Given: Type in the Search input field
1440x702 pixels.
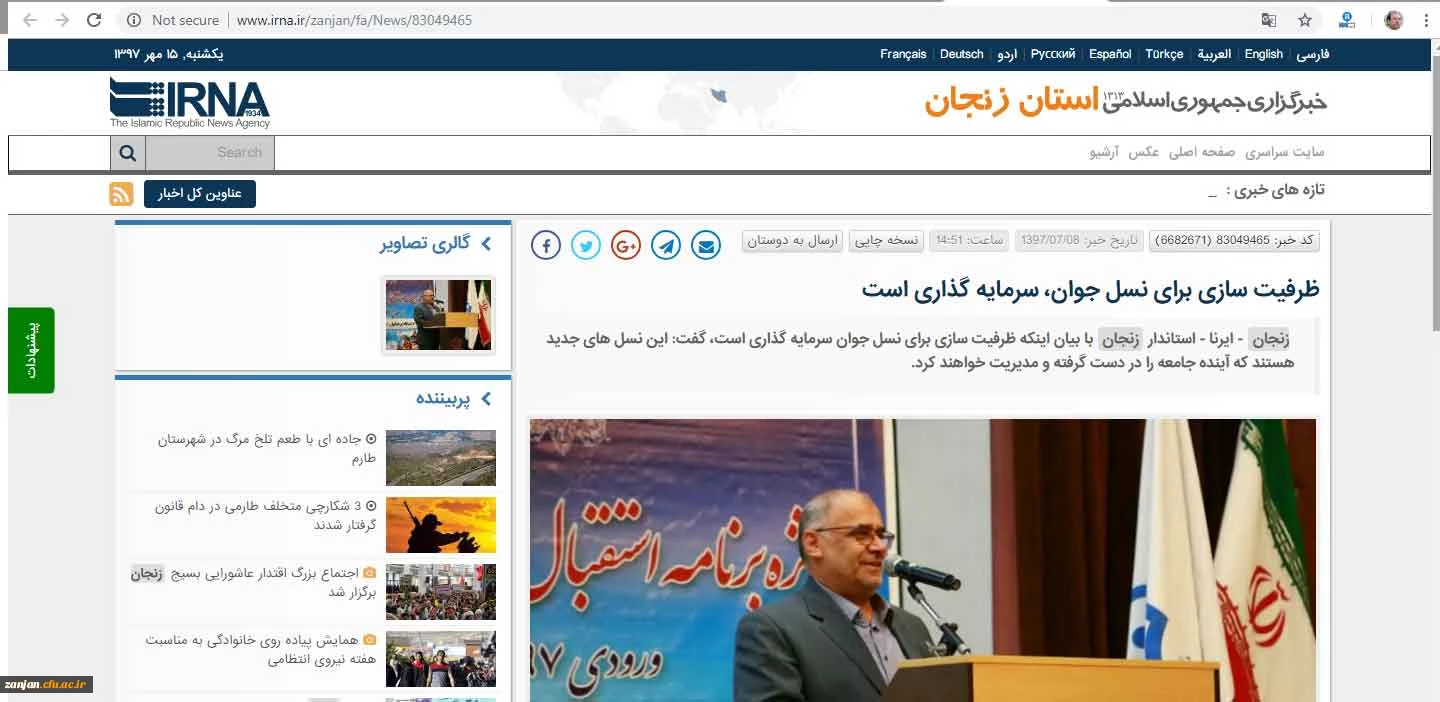Looking at the screenshot, I should (210, 153).
